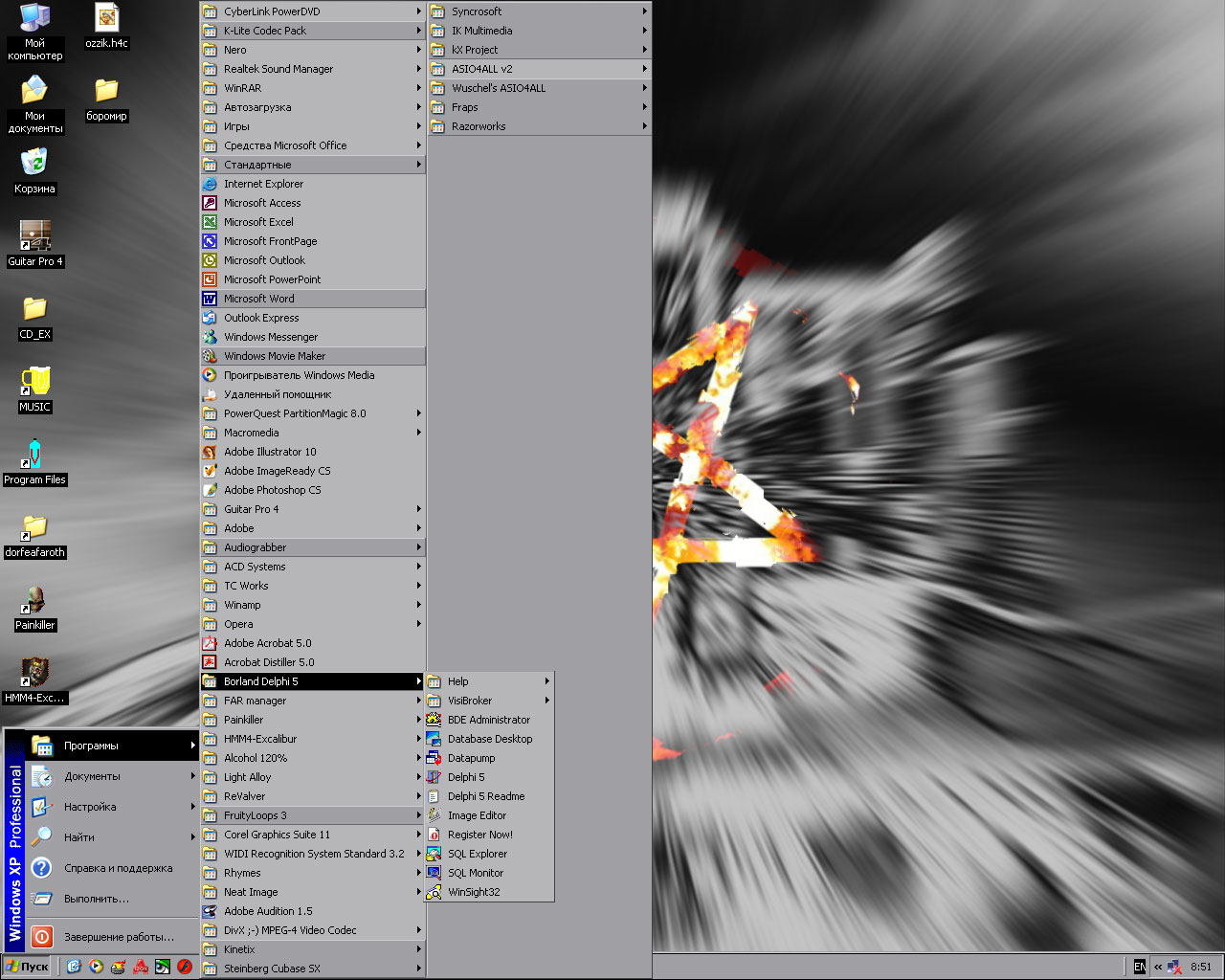
Task: Open Microsoft Access
Action: point(313,203)
